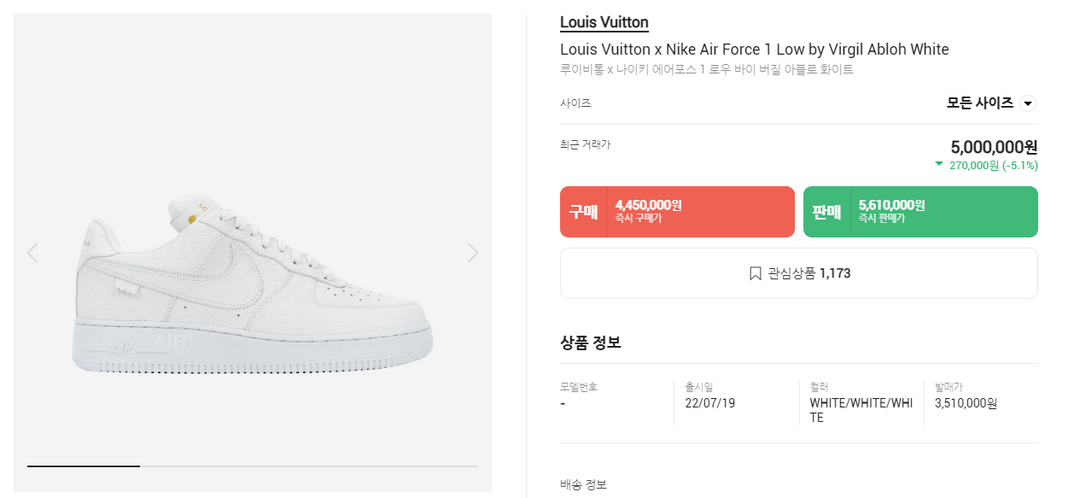Click the white Air Force 1 sneaker image
The width and height of the screenshot is (1080, 498).
[252, 285]
